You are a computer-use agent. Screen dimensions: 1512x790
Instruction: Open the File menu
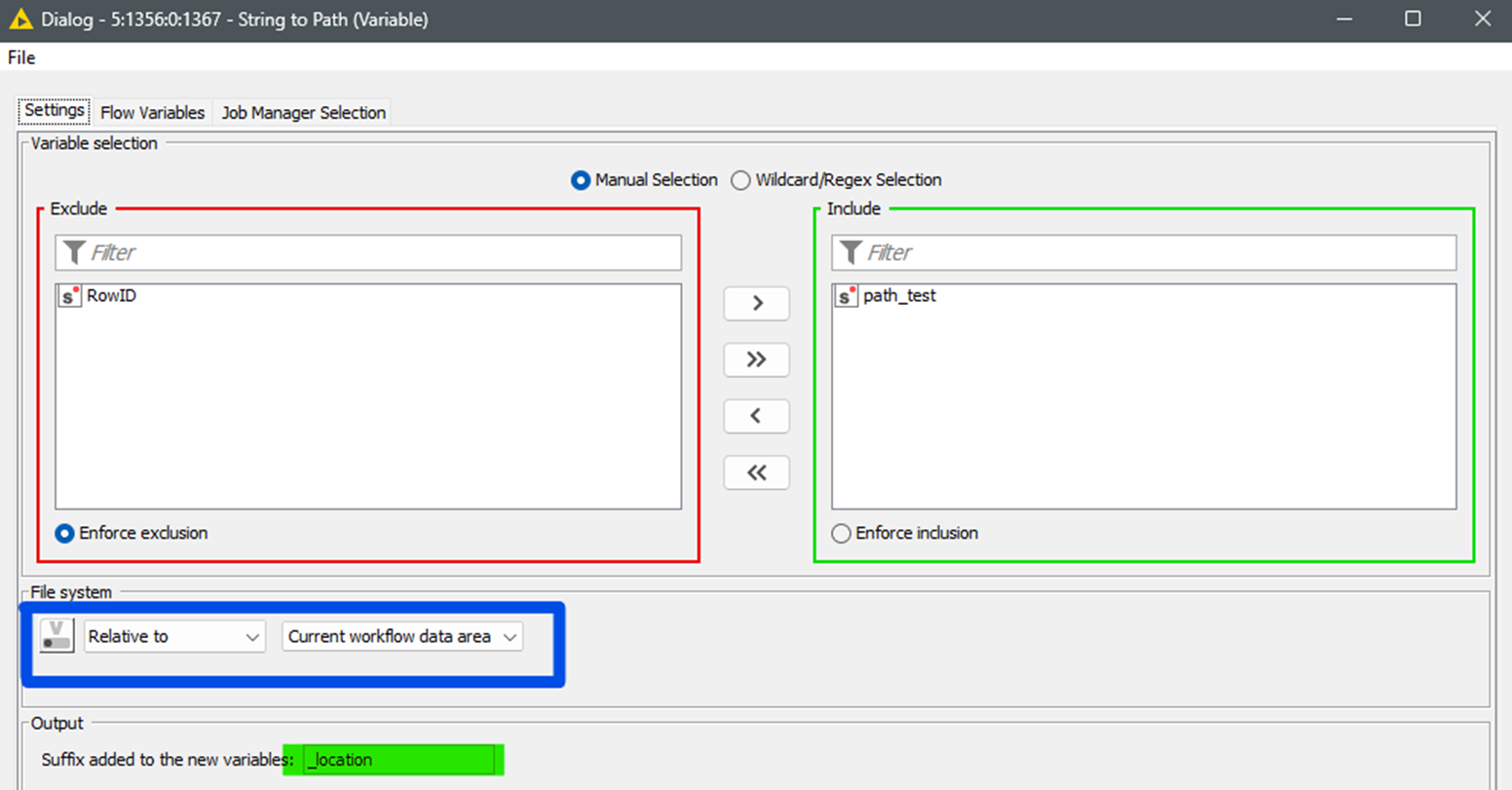(x=21, y=57)
